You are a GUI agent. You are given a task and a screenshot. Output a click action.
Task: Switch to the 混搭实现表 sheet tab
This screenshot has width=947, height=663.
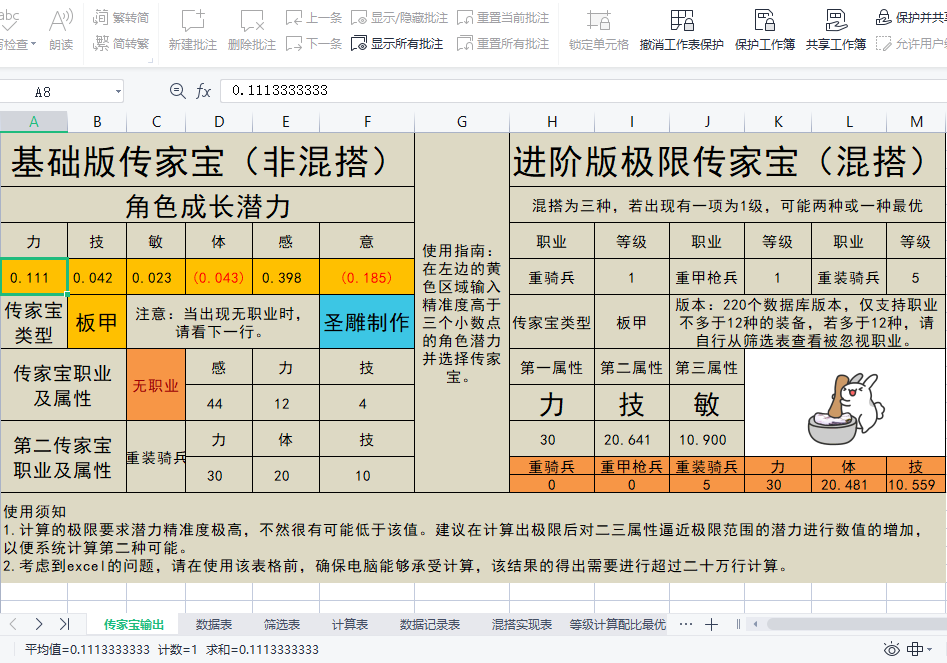click(x=522, y=624)
